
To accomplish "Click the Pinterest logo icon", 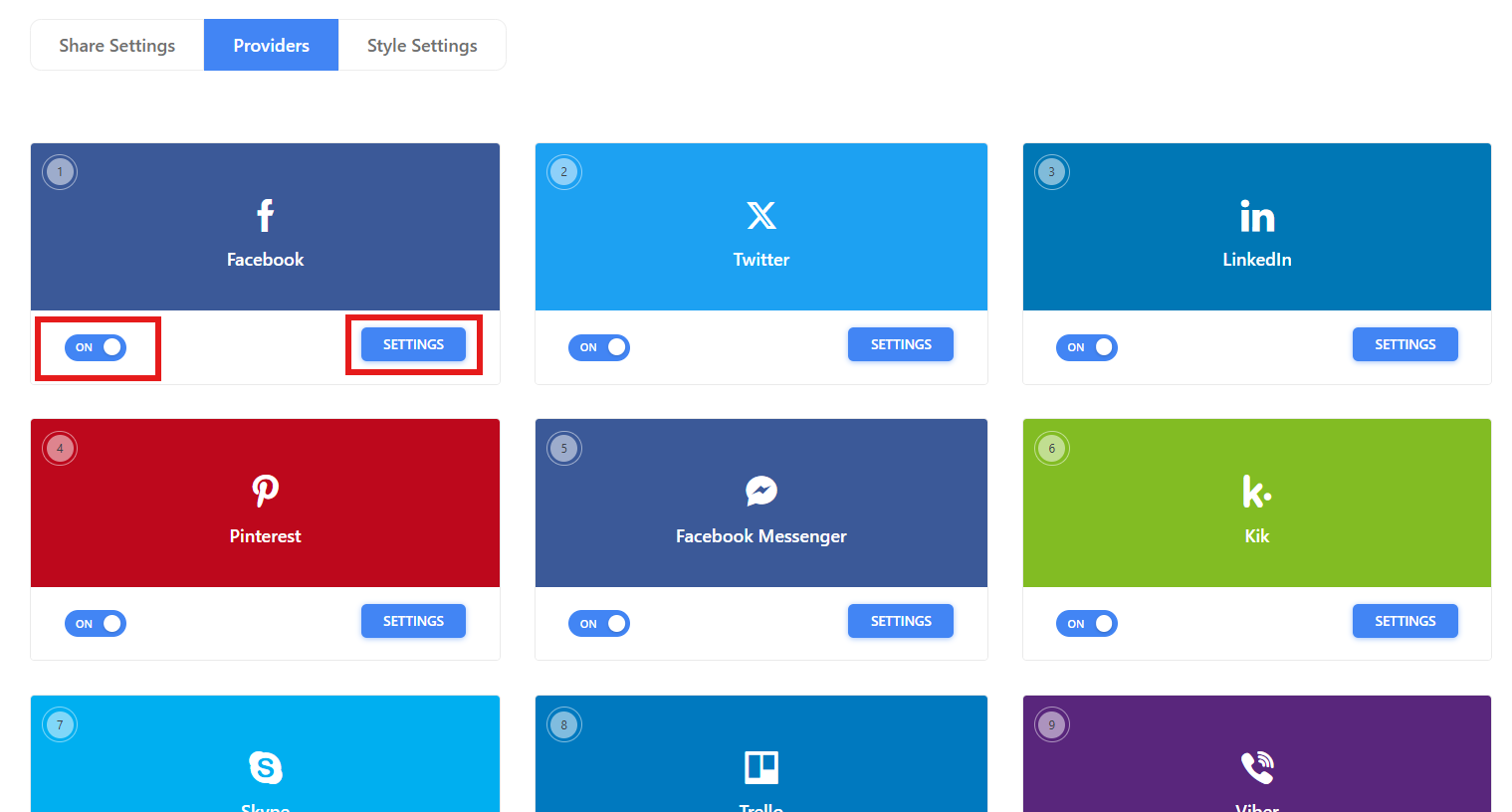I will pos(265,491).
